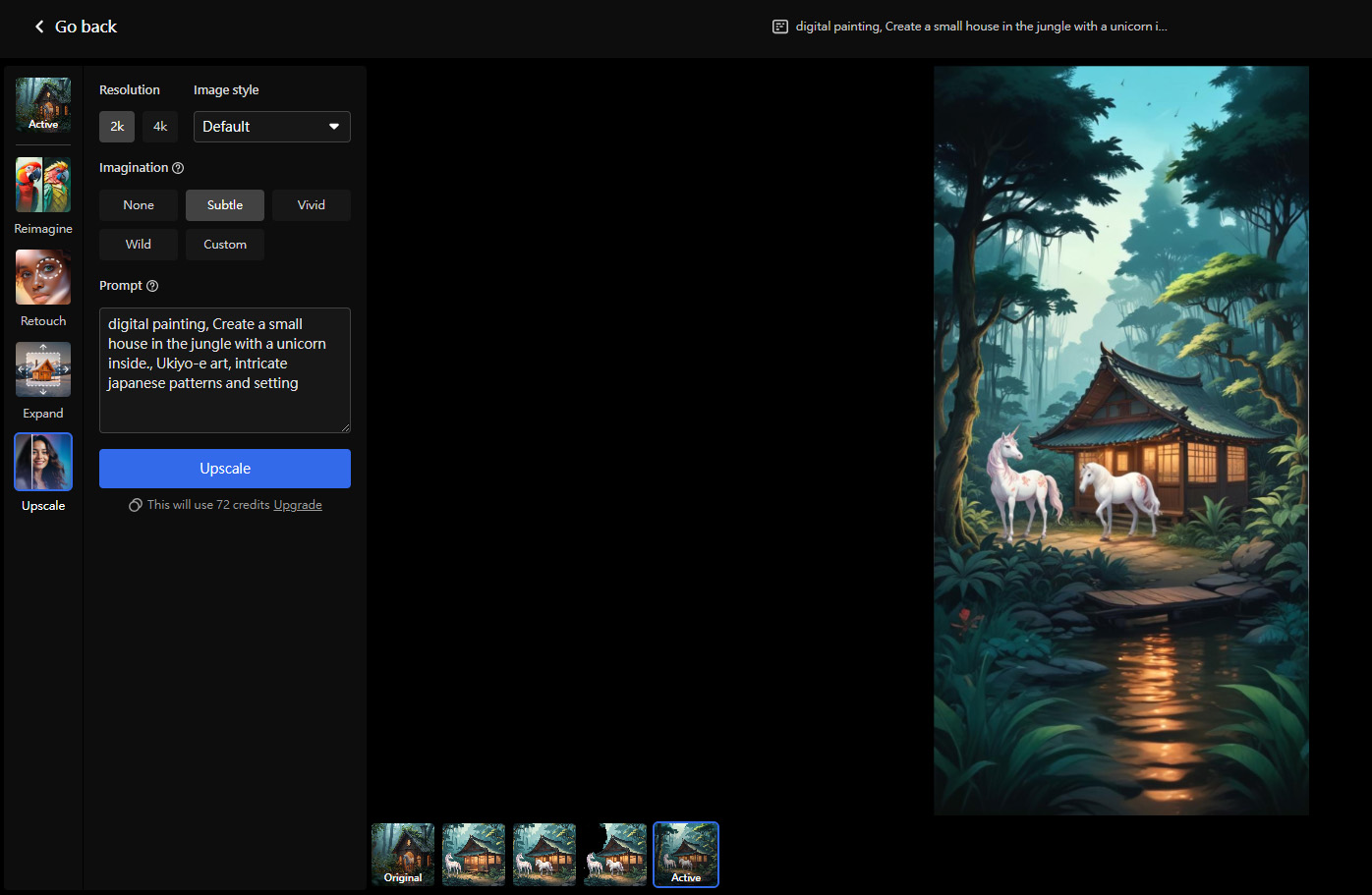Follow the Upgrade credits link
This screenshot has width=1372, height=895.
point(298,505)
